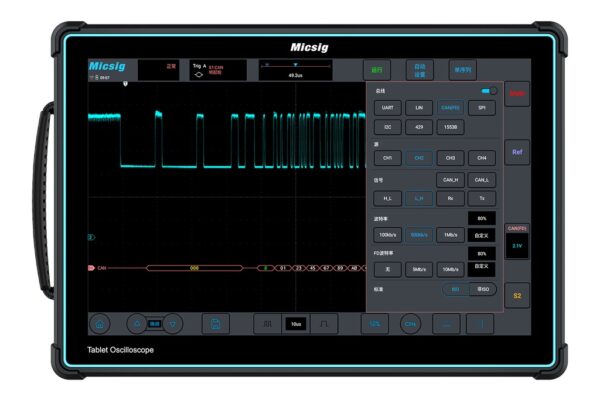Viewport: 600px width, 400px height.
Task: Edit baud rate 80% sample point
Action: tap(482, 218)
